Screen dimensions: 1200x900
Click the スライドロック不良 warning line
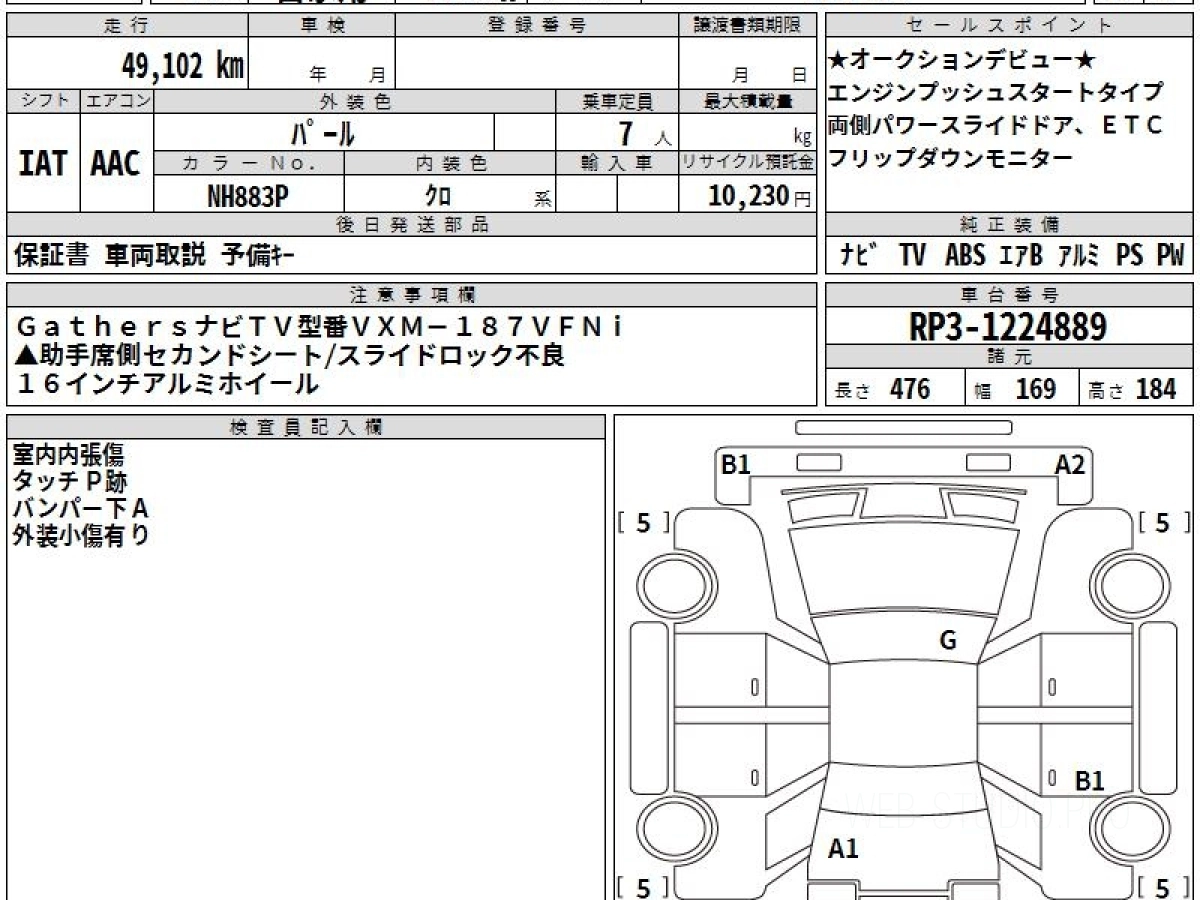pos(290,355)
